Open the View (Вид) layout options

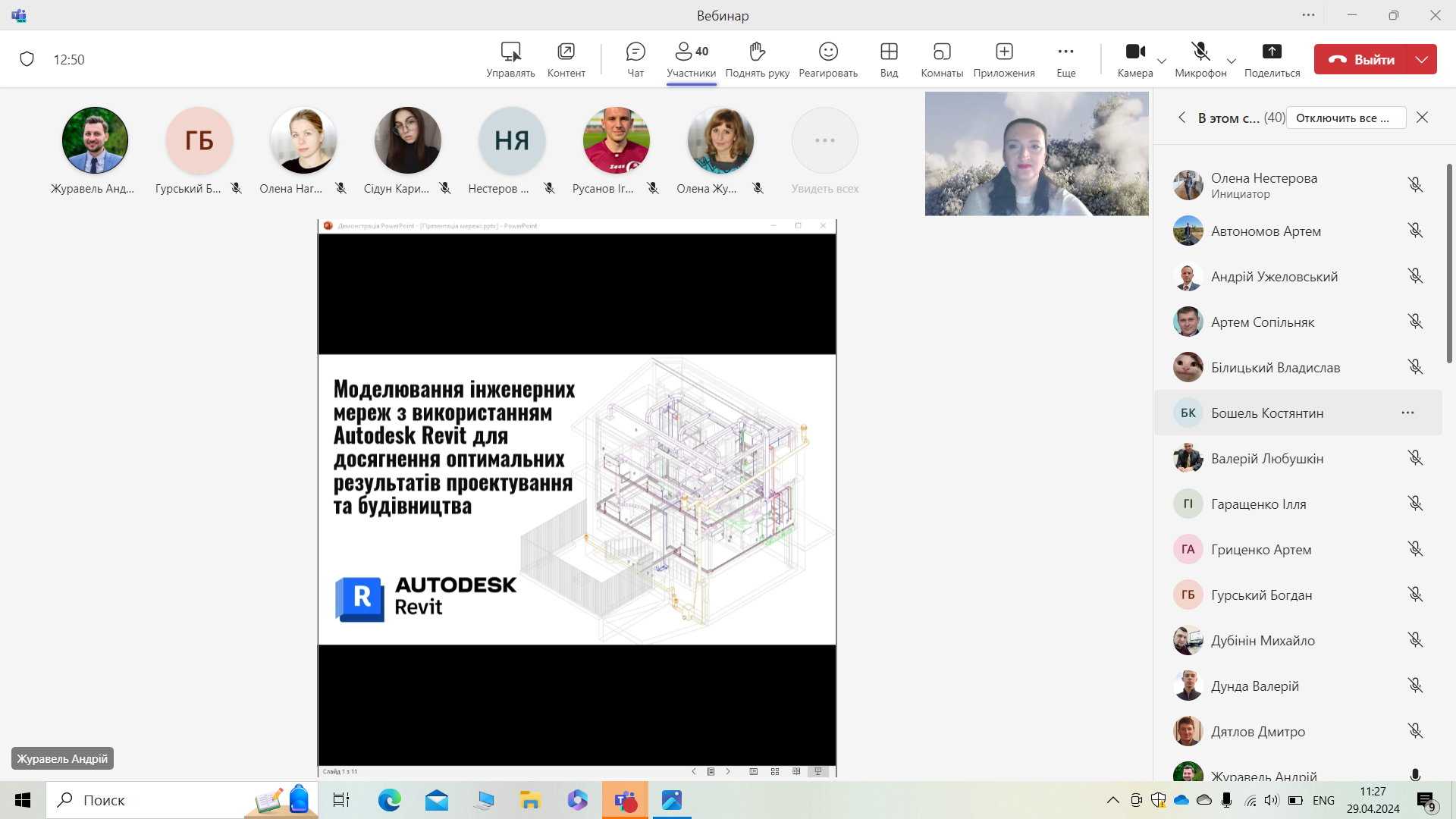pyautogui.click(x=889, y=59)
